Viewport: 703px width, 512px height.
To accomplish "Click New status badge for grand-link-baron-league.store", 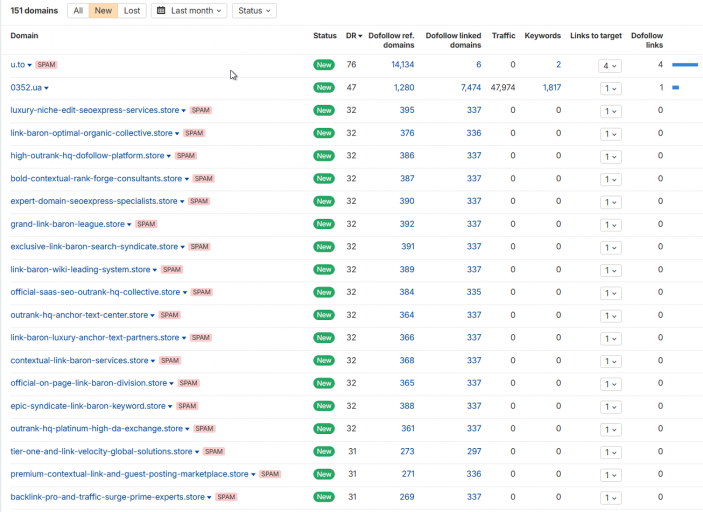I will pyautogui.click(x=324, y=224).
